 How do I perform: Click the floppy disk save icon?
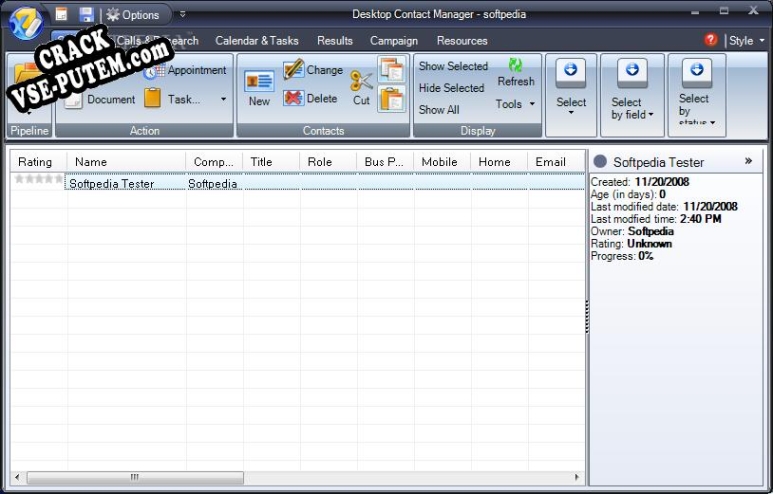tap(86, 14)
